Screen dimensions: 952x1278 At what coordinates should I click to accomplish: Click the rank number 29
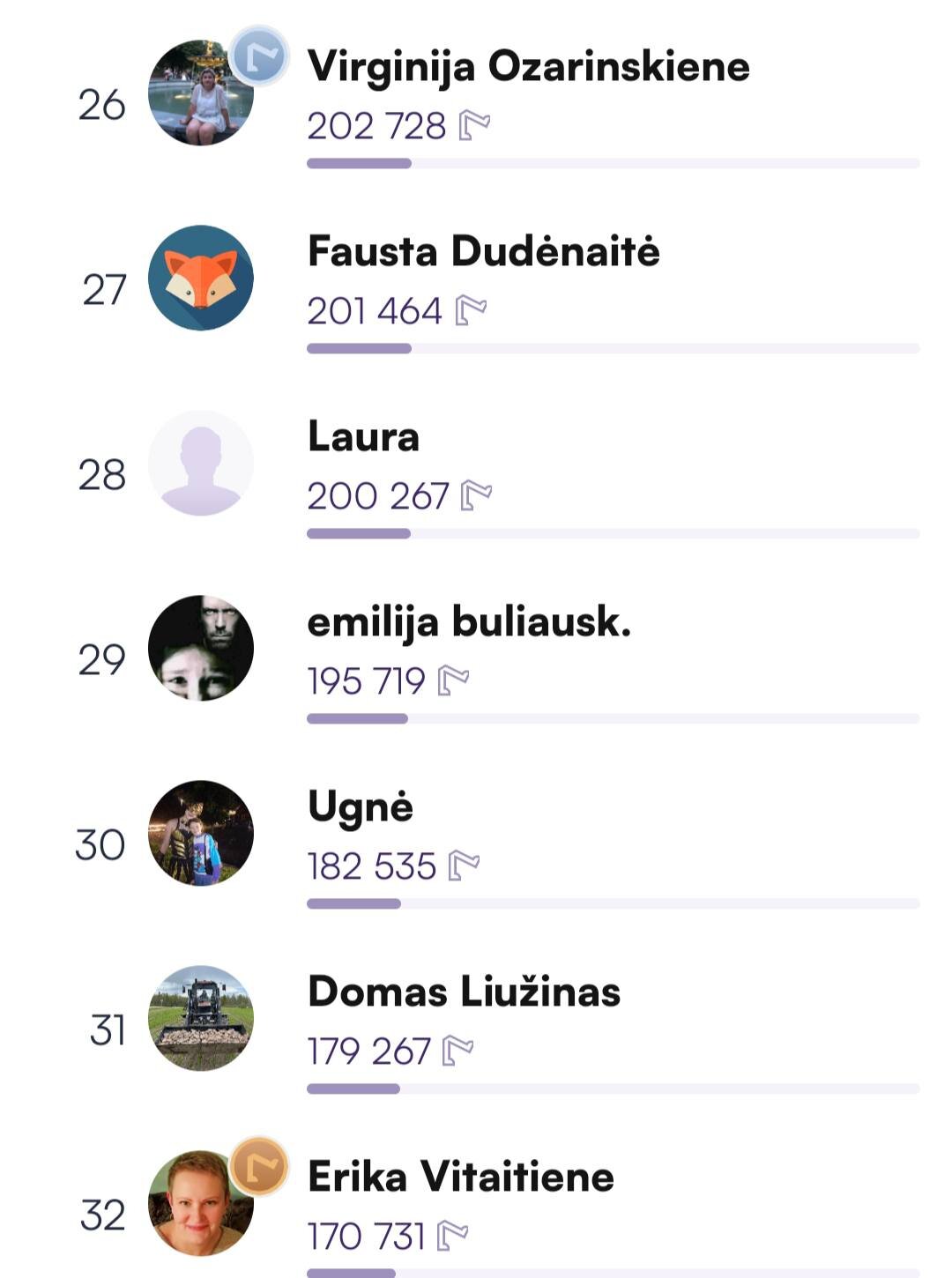pyautogui.click(x=102, y=660)
